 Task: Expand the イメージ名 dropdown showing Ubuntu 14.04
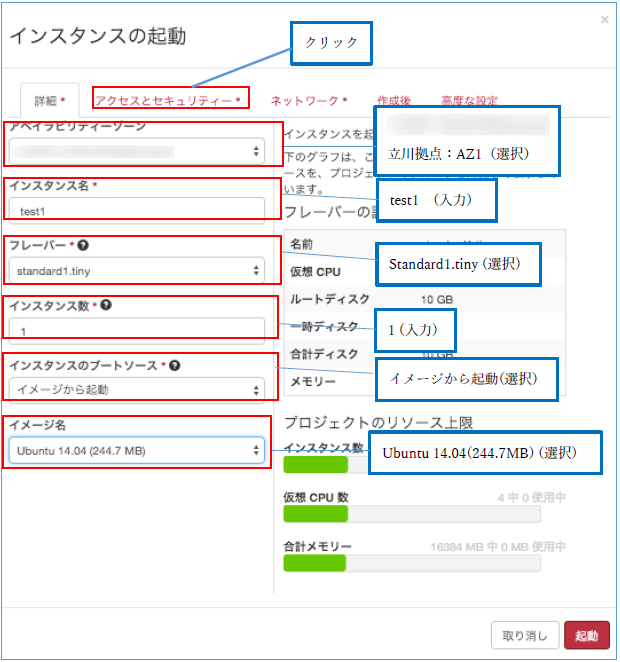coord(137,451)
